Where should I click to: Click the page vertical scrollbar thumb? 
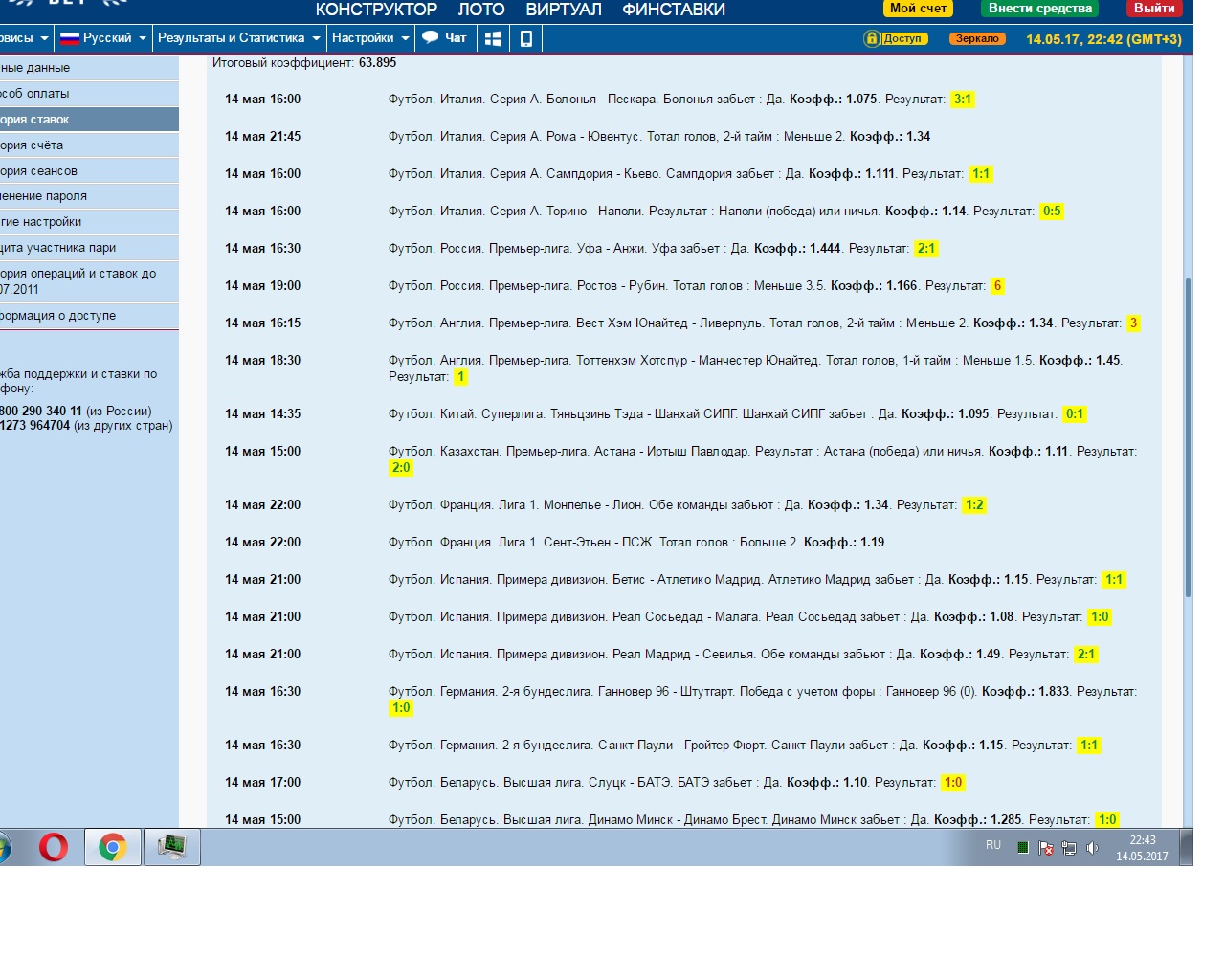pos(1189,437)
